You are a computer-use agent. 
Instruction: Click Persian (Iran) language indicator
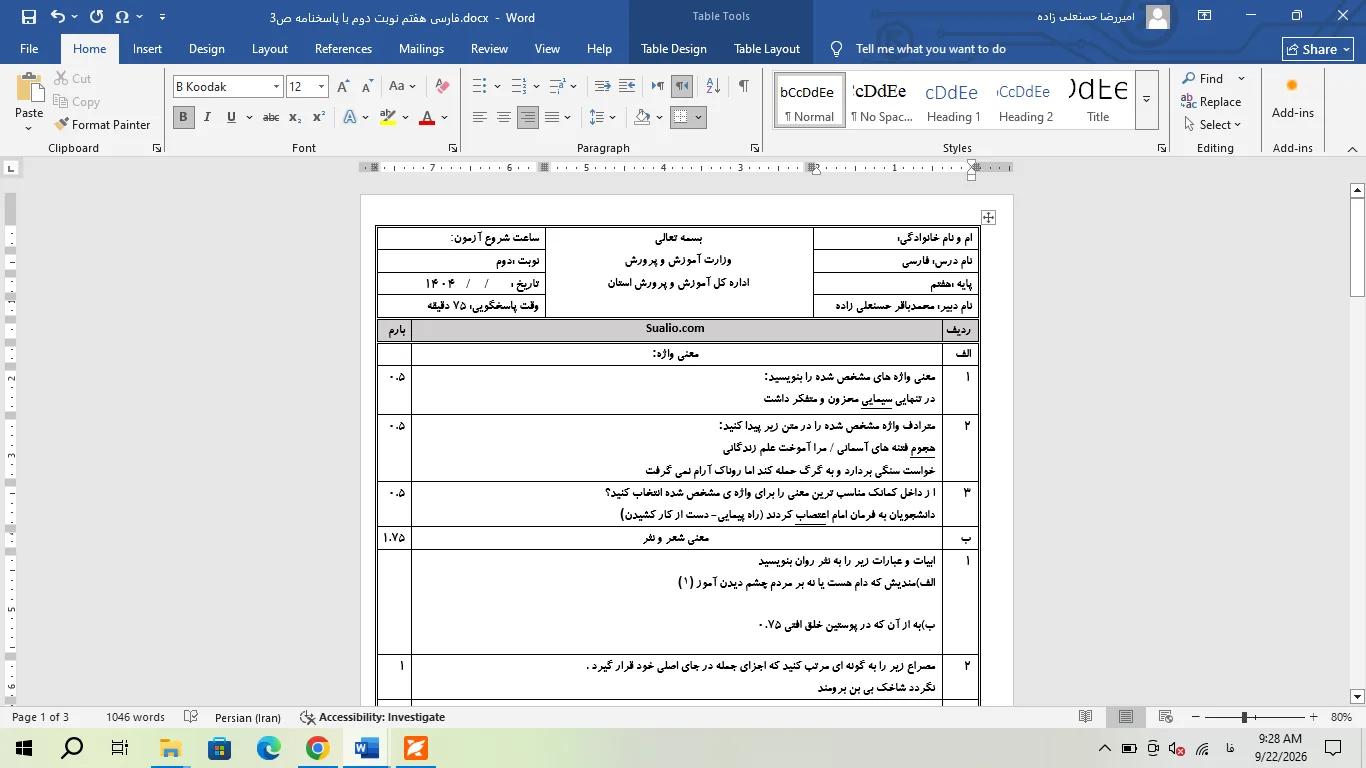(x=248, y=717)
